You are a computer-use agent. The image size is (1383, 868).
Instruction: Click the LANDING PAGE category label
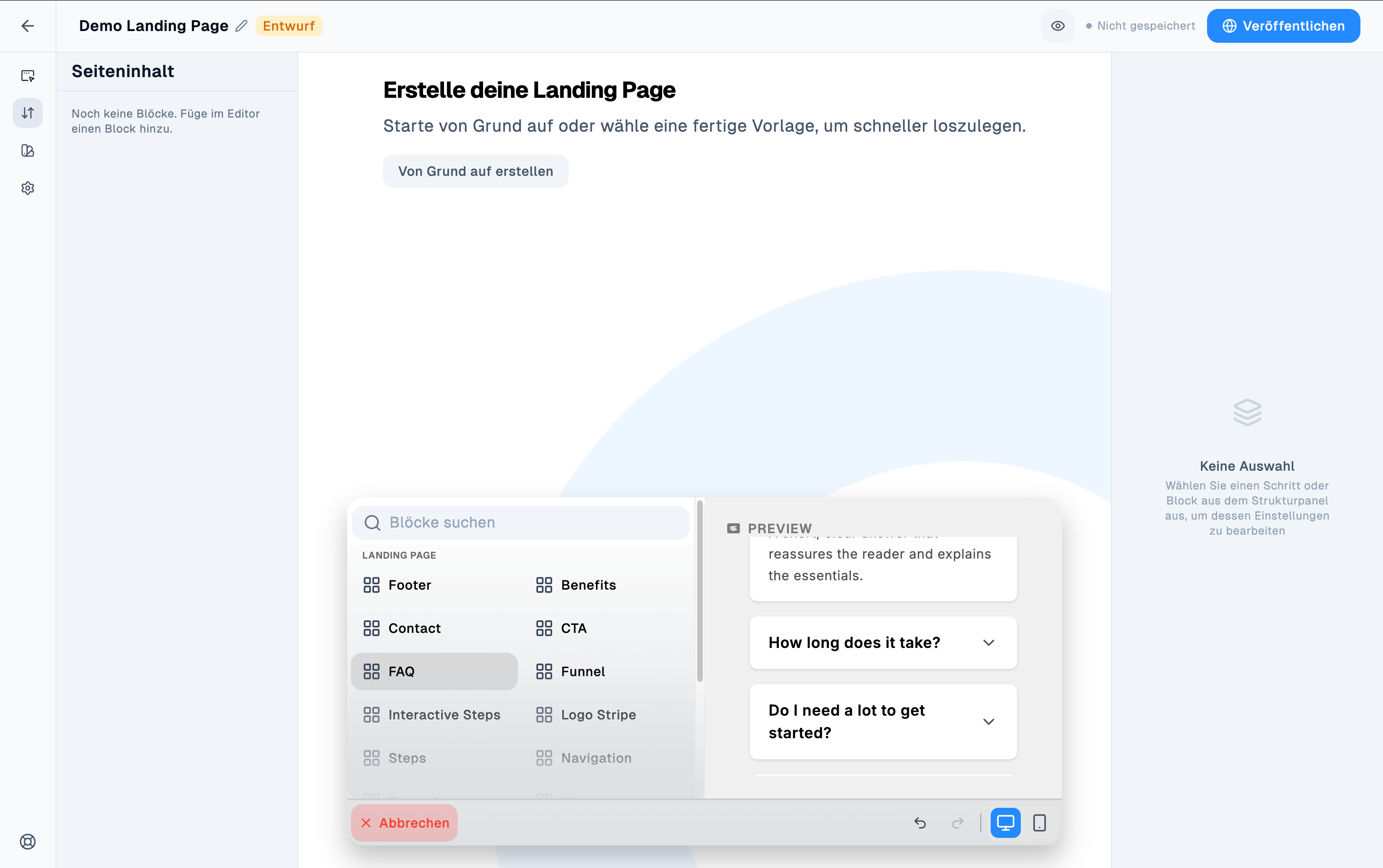pyautogui.click(x=399, y=555)
